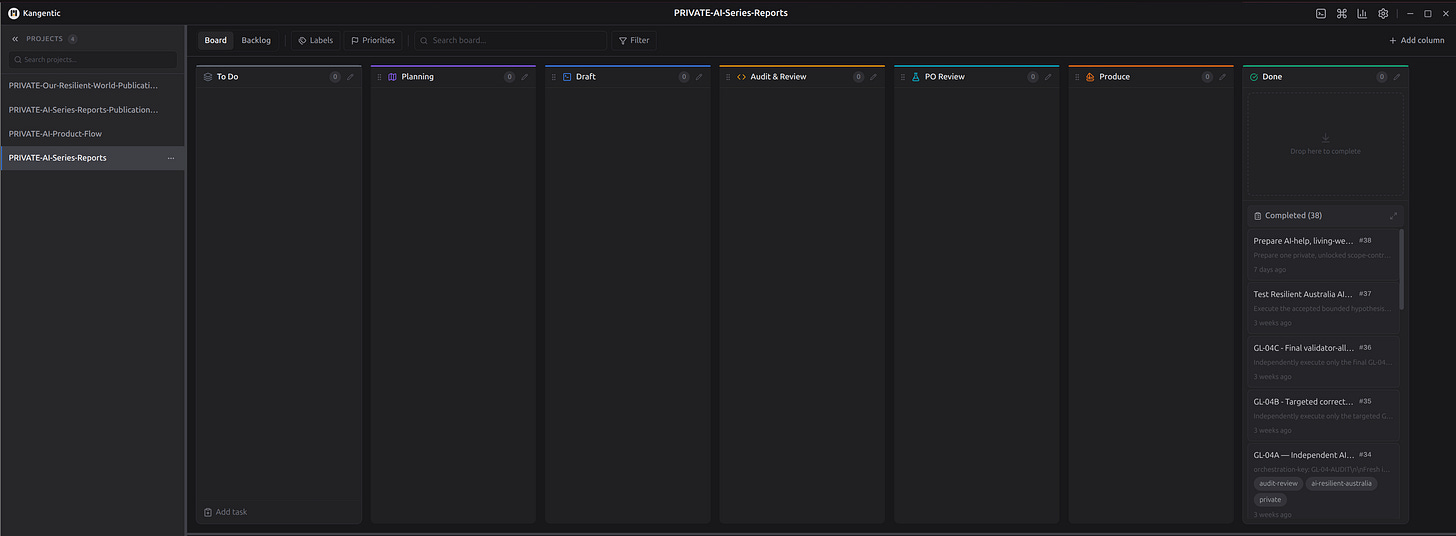Click the To Do column layers icon
The image size is (1456, 536).
pyautogui.click(x=207, y=77)
